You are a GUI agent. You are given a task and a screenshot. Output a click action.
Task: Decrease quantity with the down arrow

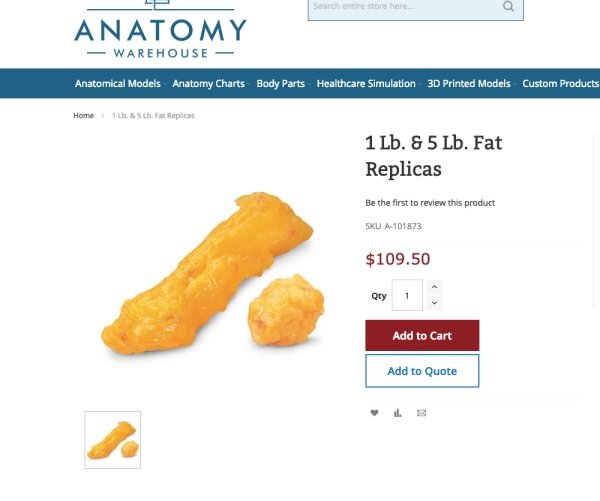434,303
